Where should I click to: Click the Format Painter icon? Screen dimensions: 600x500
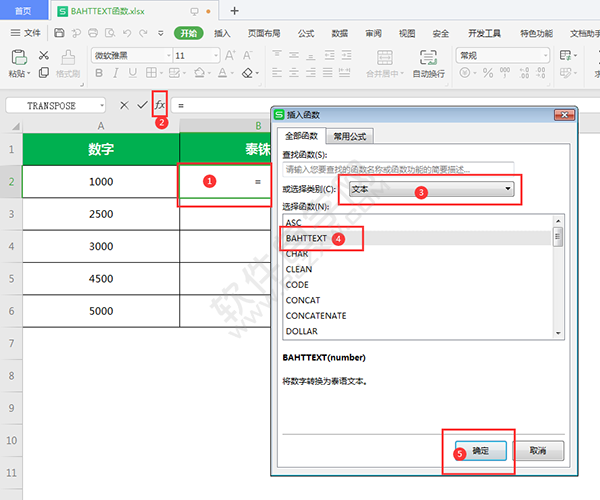point(68,57)
